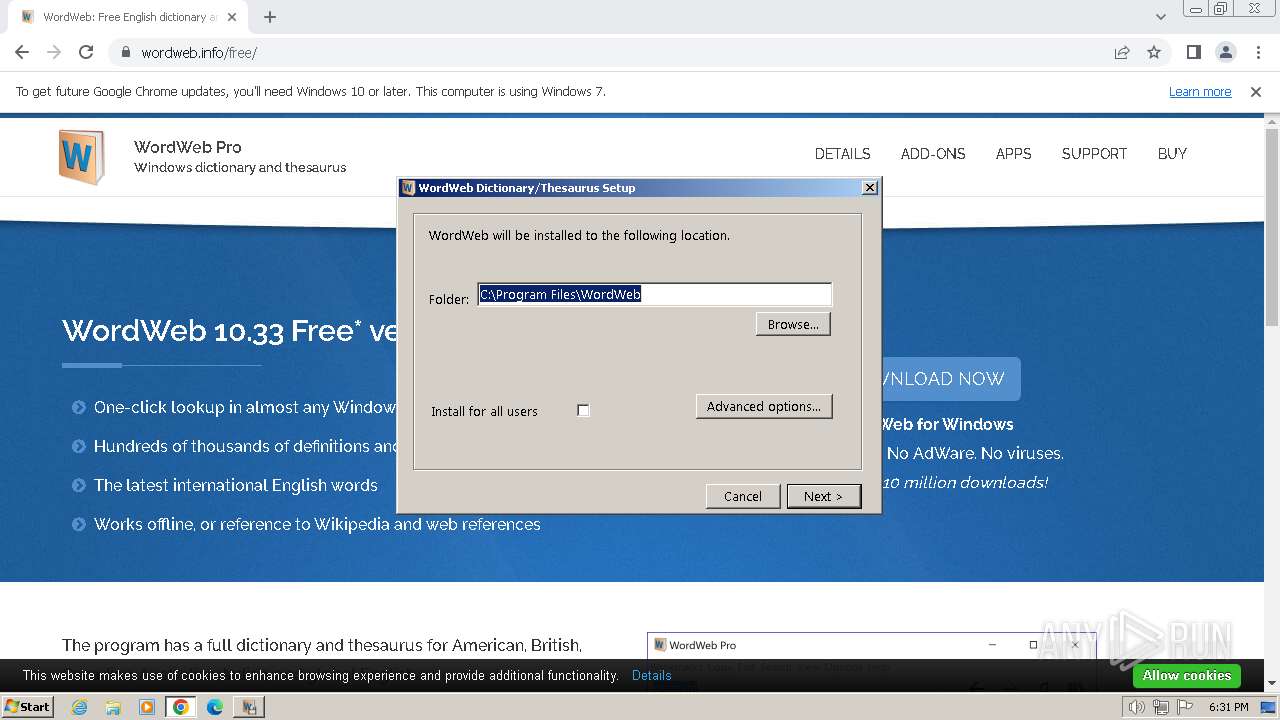Cancel the WordWeb setup
Screen dimensions: 1280x720
tap(743, 496)
